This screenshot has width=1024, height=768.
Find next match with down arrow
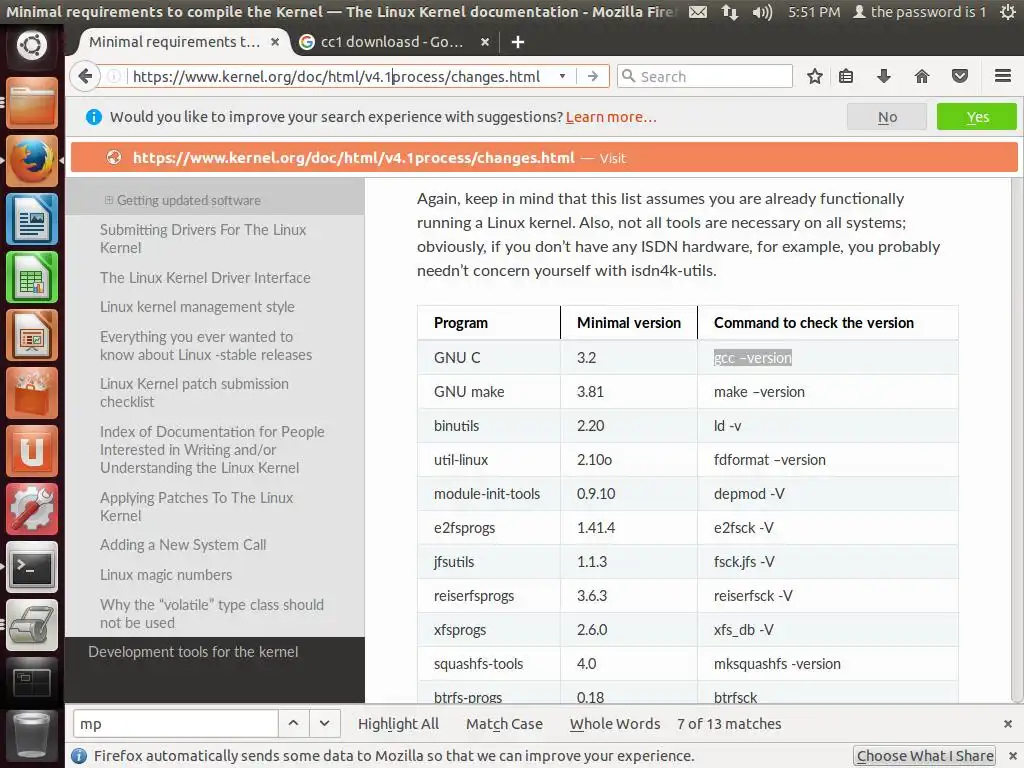pyautogui.click(x=325, y=724)
